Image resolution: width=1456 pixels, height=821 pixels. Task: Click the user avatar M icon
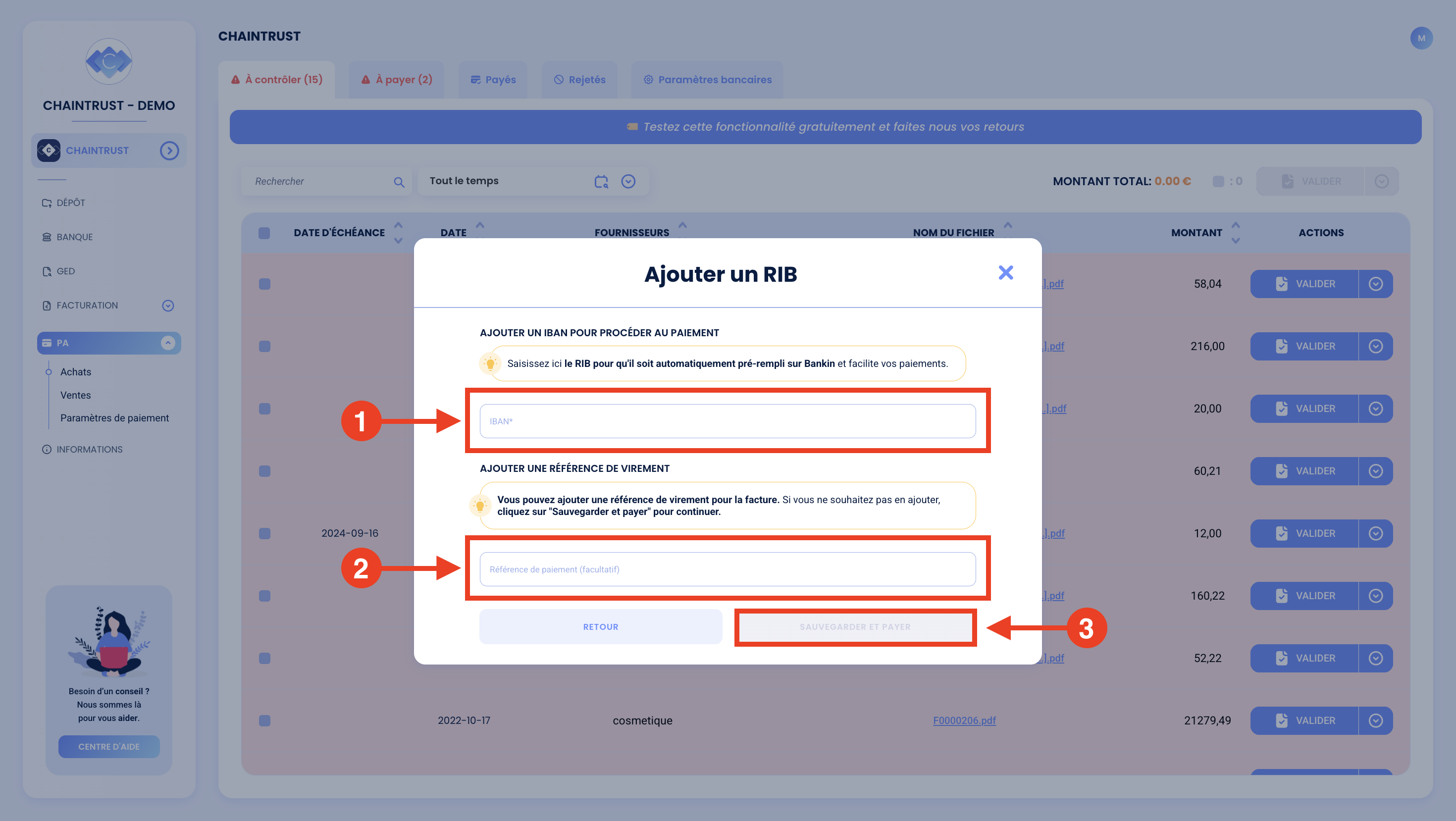1421,38
